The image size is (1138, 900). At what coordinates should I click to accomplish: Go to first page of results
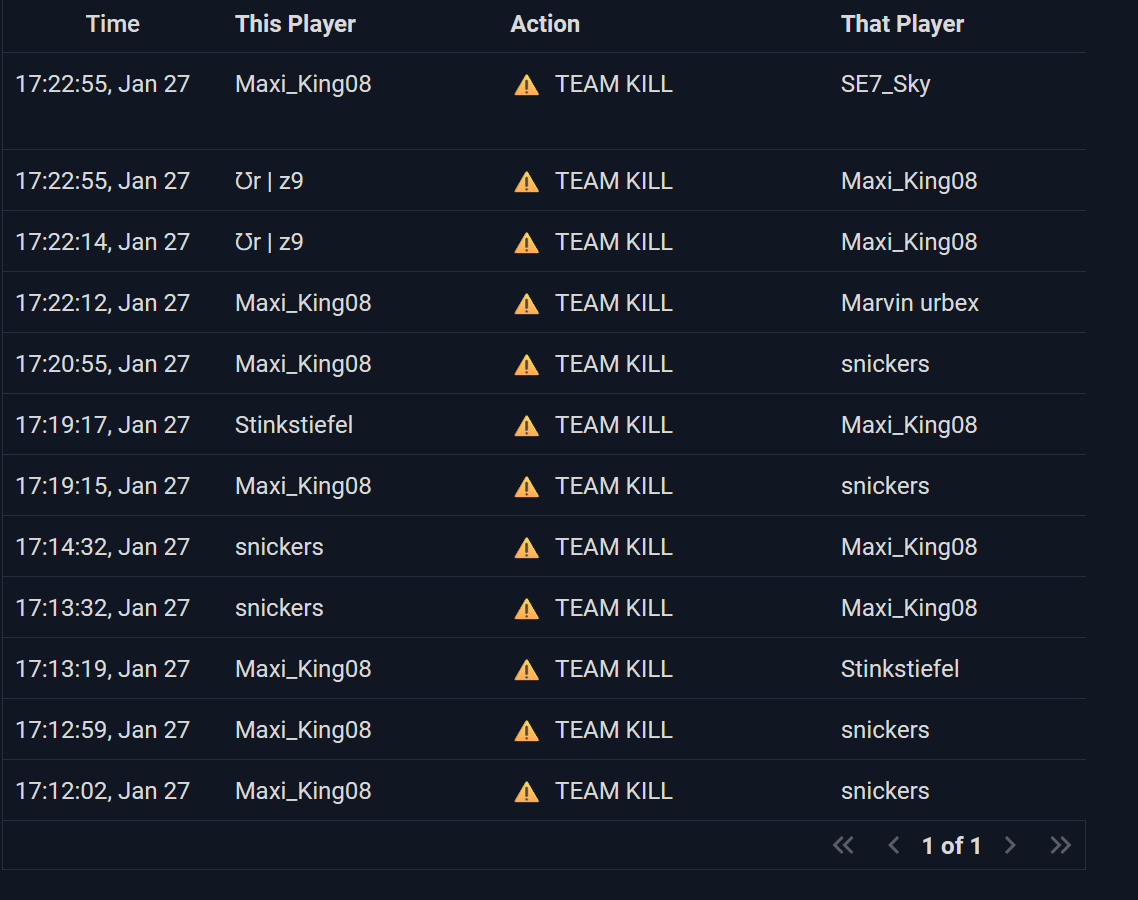point(843,846)
